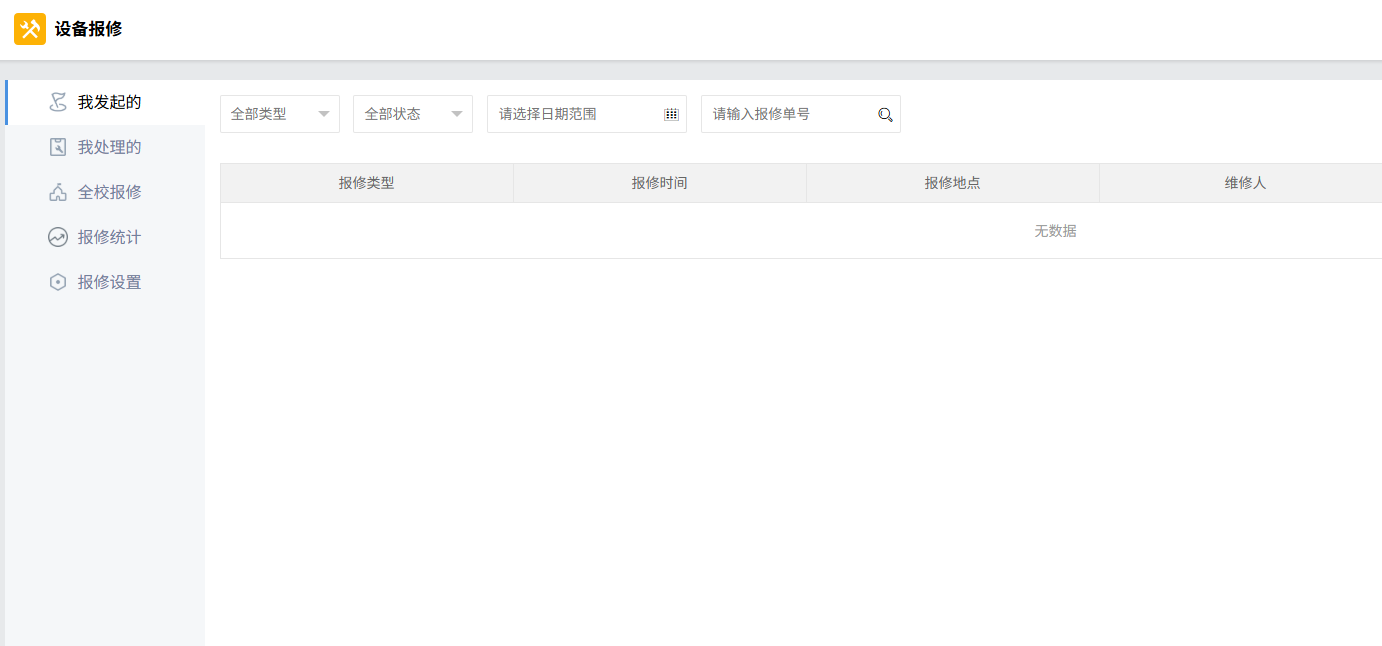
Task: Click the icon beside 我发起的
Action: [58, 102]
